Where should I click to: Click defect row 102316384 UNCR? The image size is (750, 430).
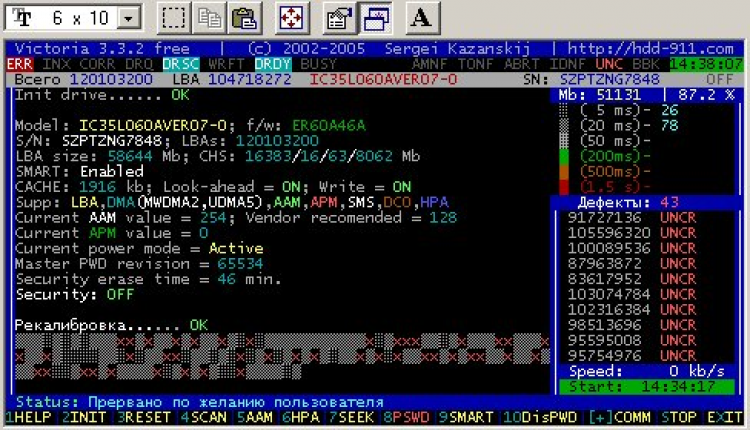pyautogui.click(x=632, y=309)
